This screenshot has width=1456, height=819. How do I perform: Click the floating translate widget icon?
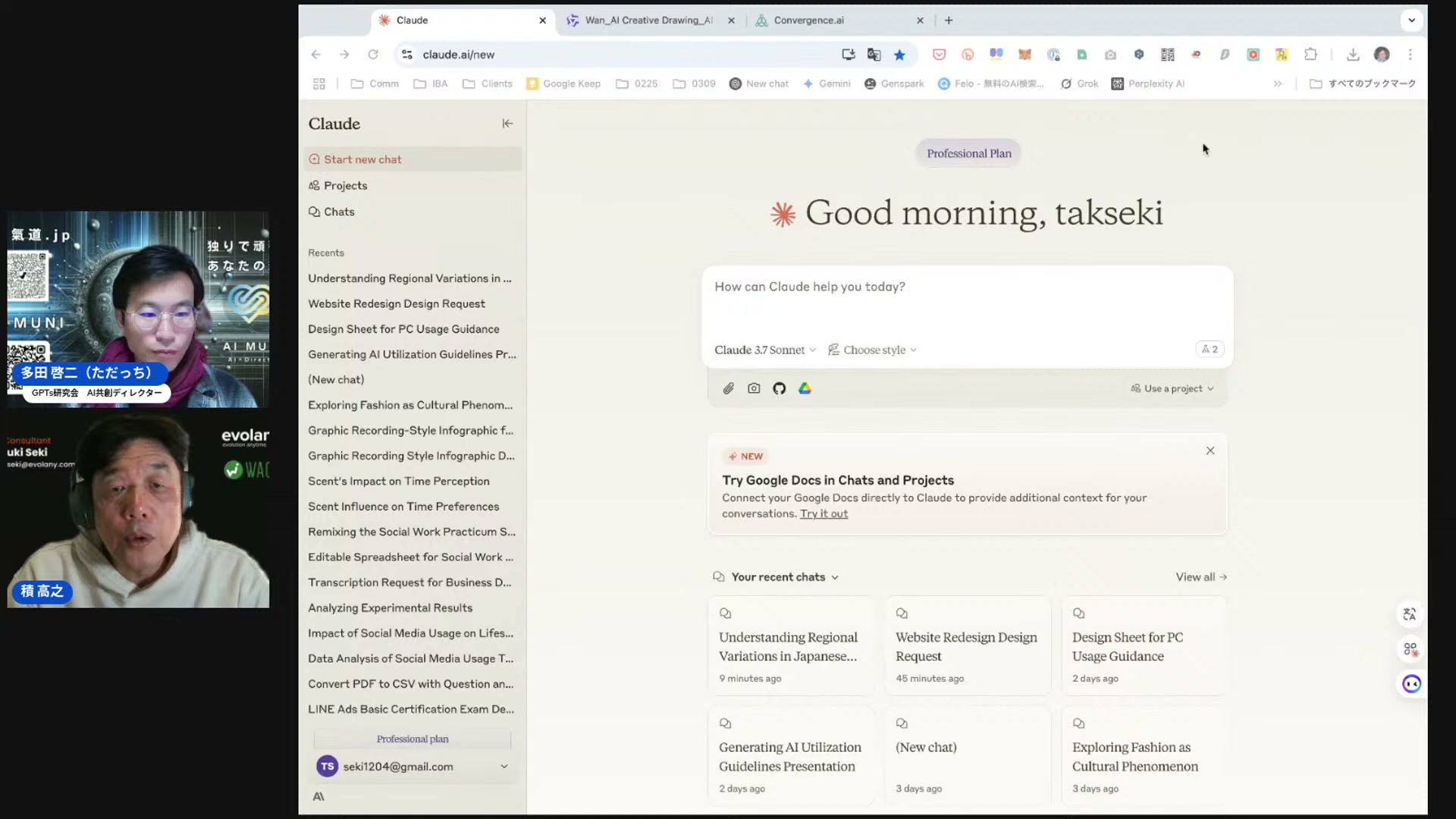tap(1410, 614)
